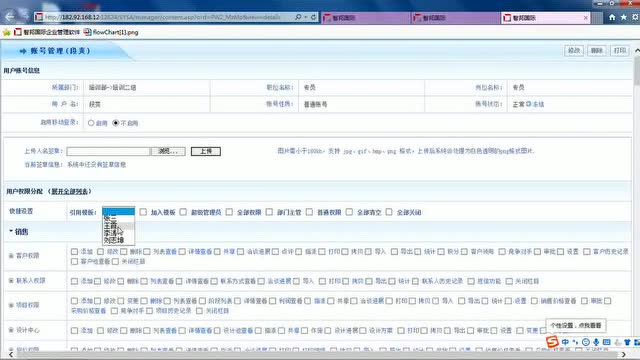Check 添加 in the 客户权限 row
Image resolution: width=640 pixels, height=360 pixels.
click(74, 251)
